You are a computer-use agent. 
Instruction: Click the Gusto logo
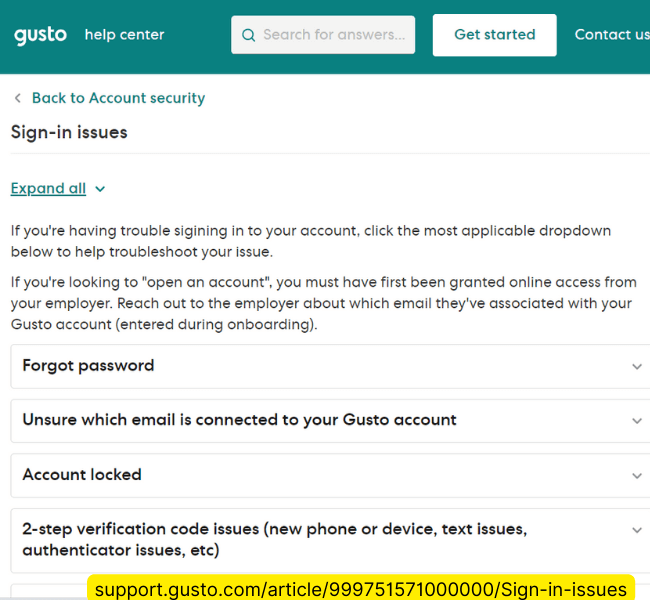pyautogui.click(x=40, y=36)
